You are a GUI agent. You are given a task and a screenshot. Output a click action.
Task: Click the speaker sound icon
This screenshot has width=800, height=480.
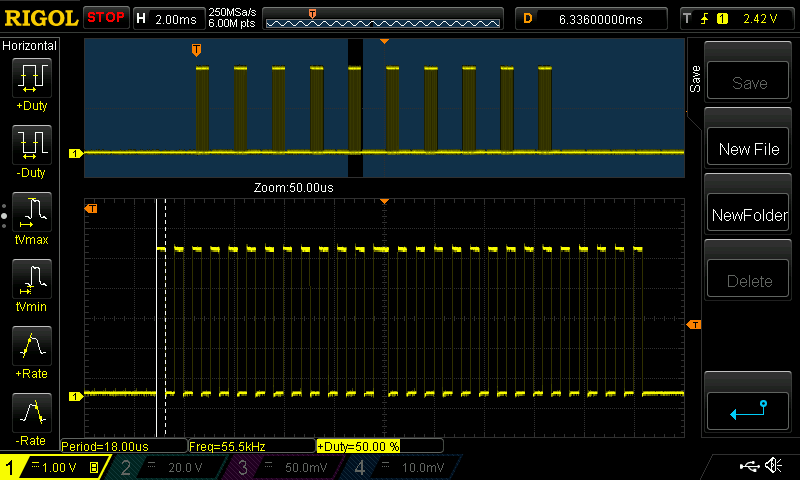pyautogui.click(x=772, y=466)
